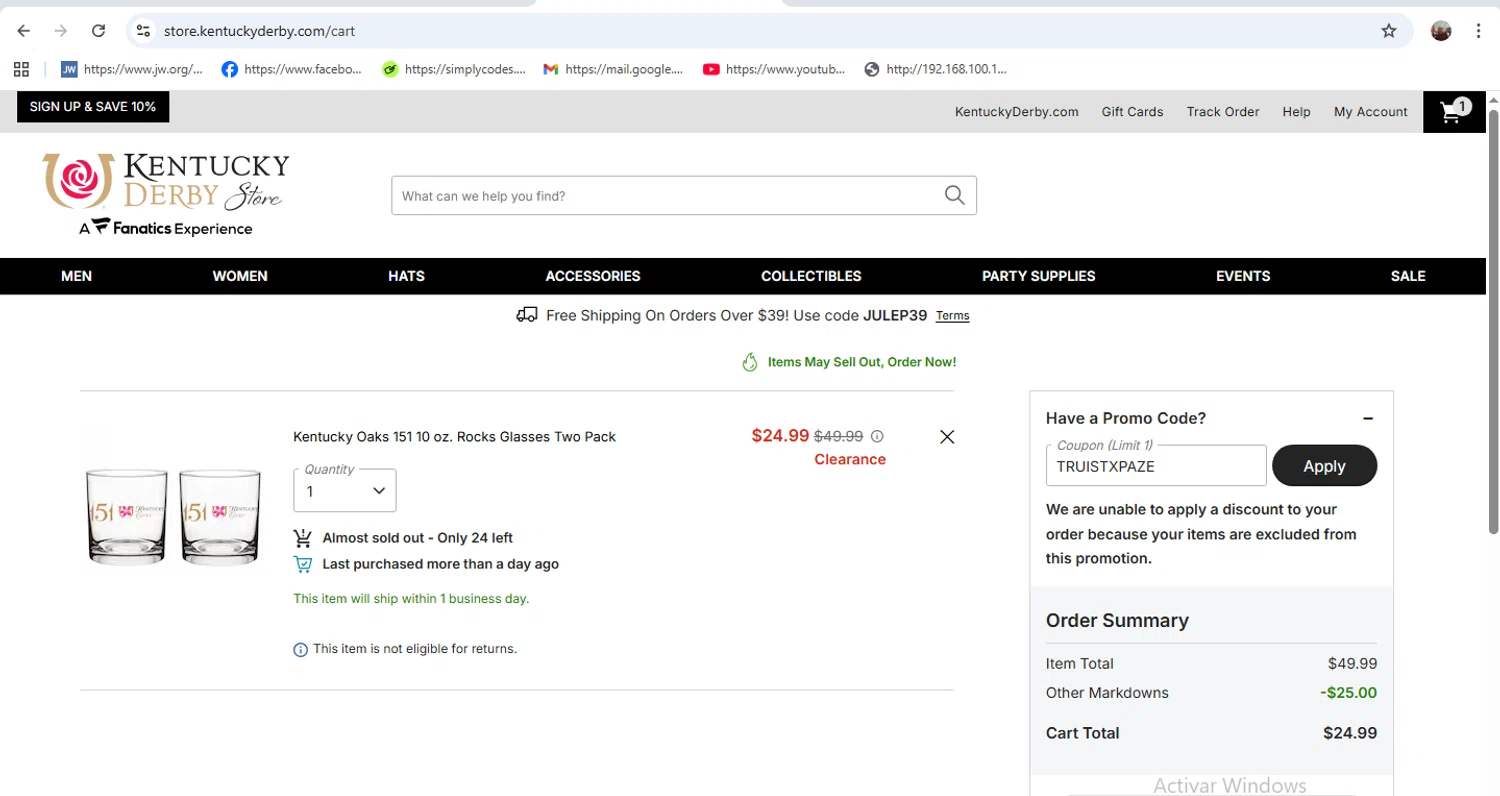
Task: Click the Clearance label
Action: (850, 459)
